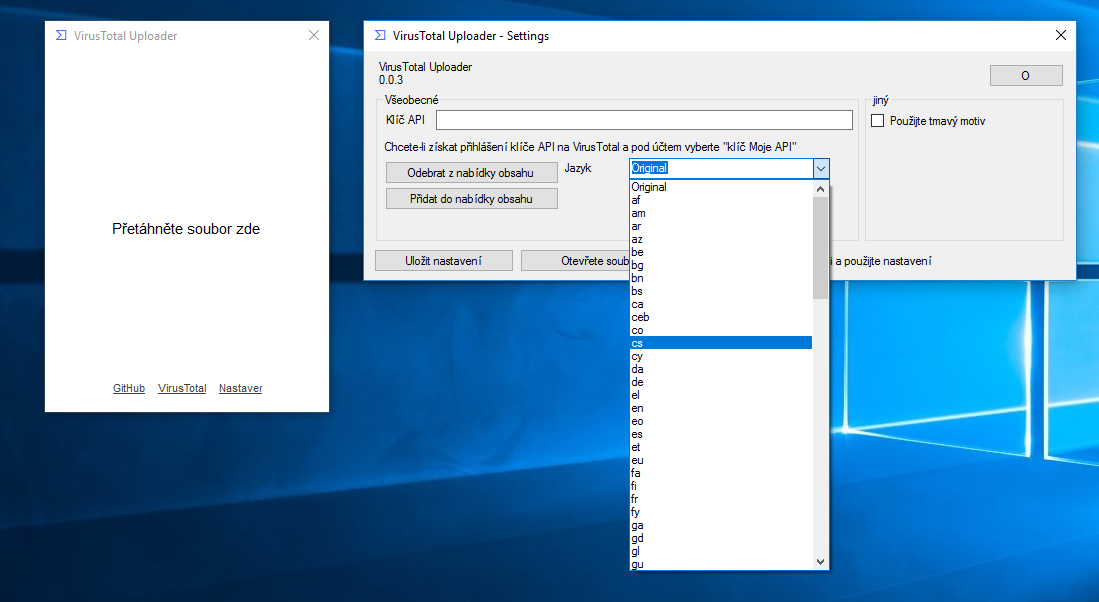1099x602 pixels.
Task: Focus the 'Klíč API' input field
Action: [x=644, y=120]
